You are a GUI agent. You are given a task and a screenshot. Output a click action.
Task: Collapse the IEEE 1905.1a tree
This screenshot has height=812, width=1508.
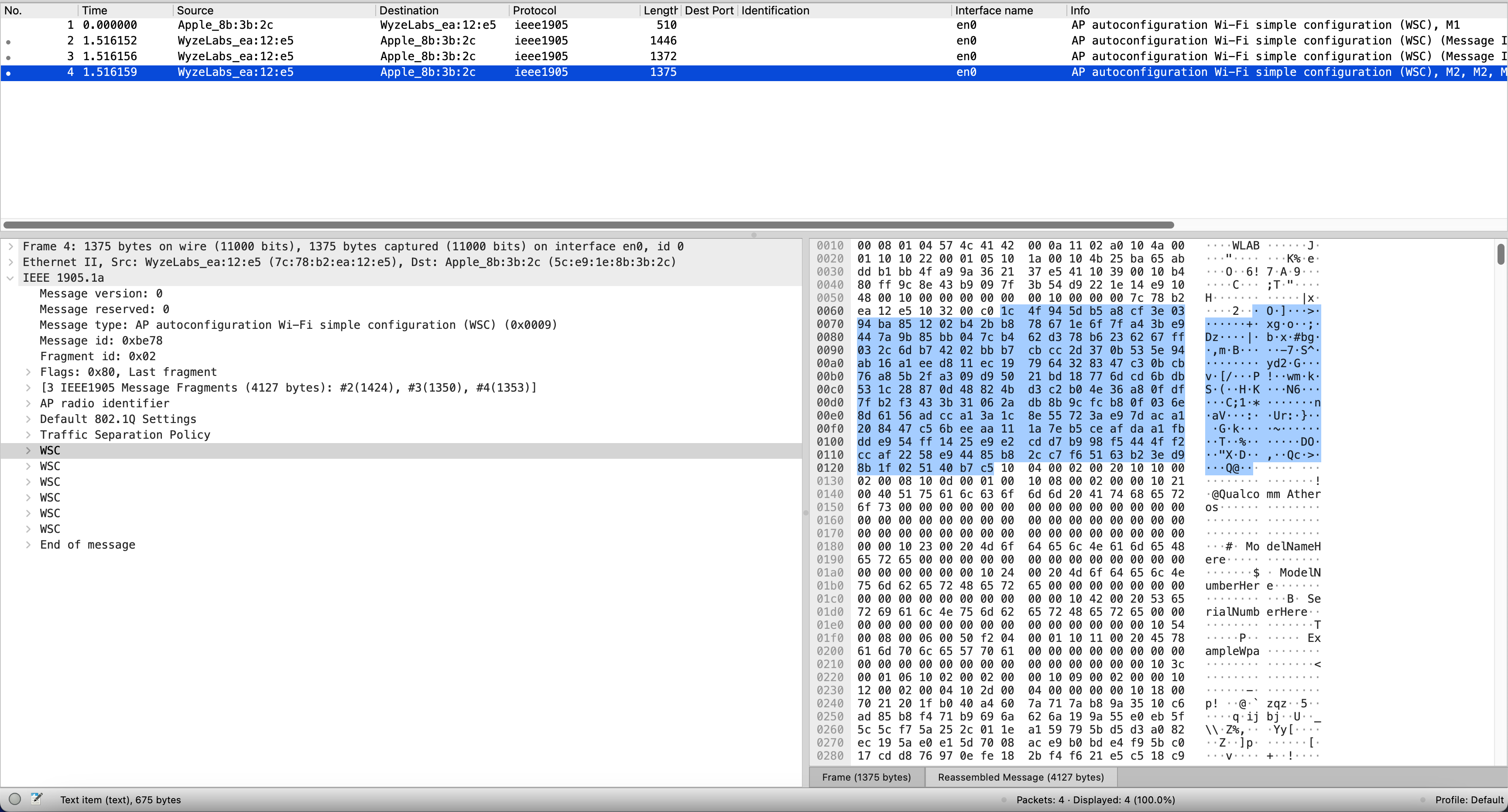point(10,278)
